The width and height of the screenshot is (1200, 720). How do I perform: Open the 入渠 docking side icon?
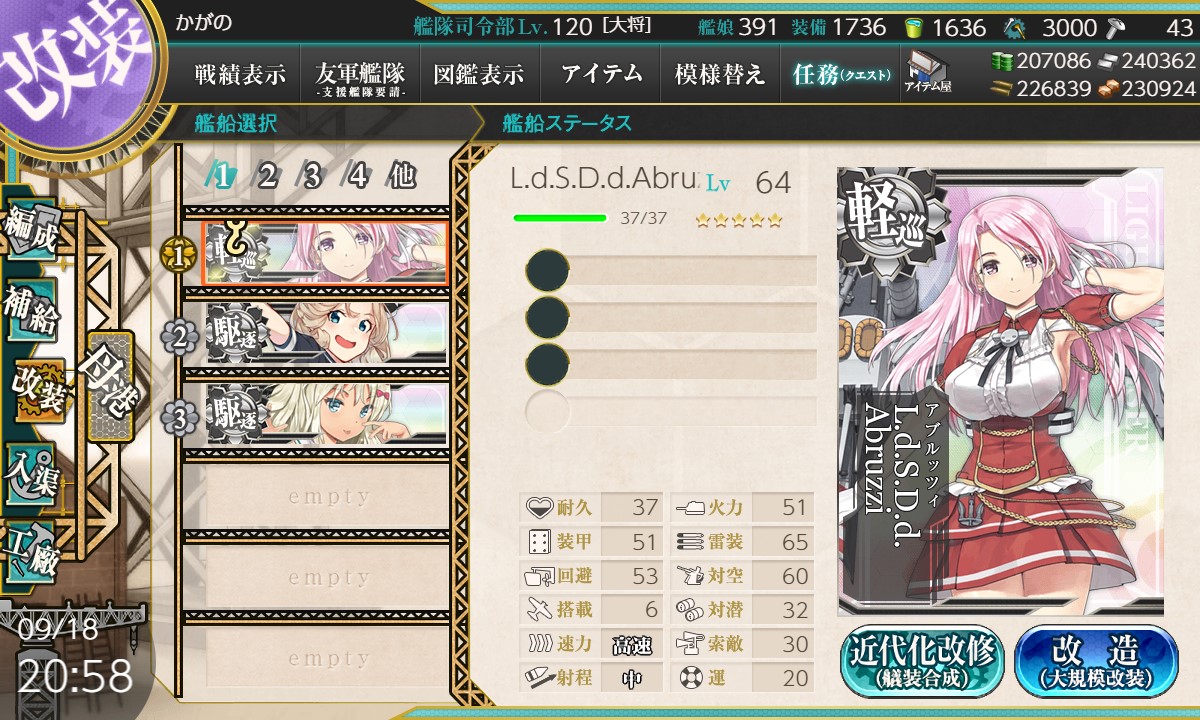[32, 468]
